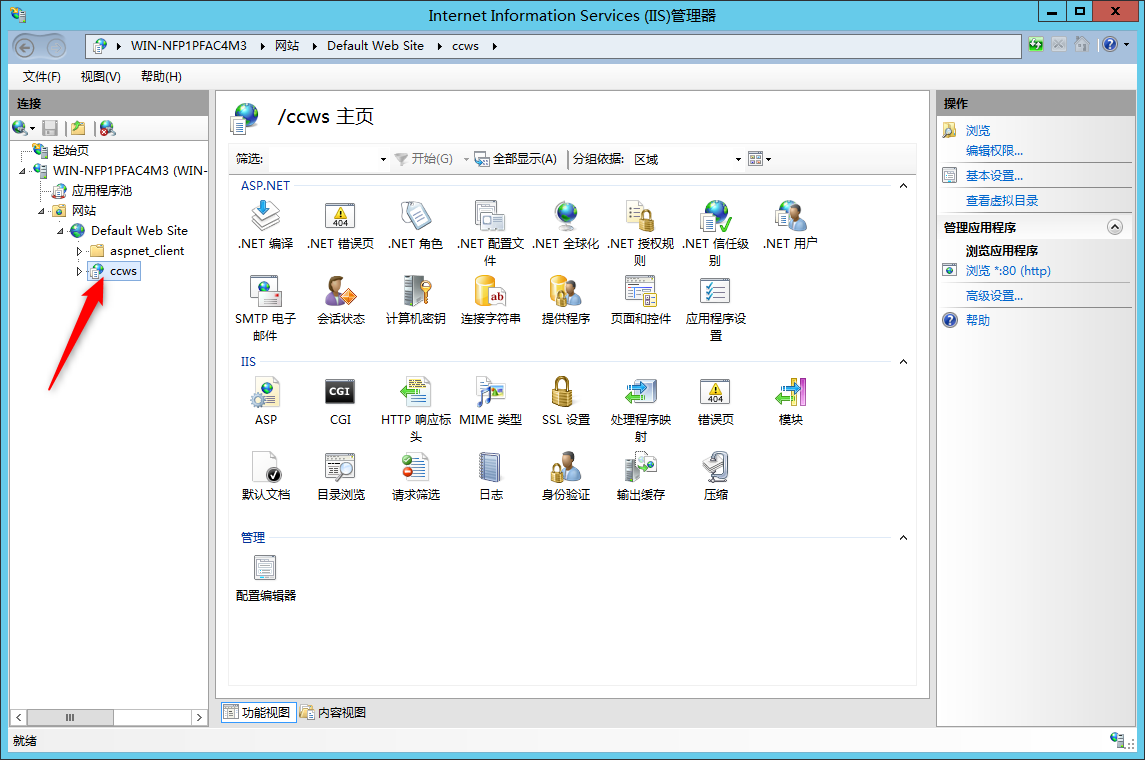Expand the aspnet_client tree node
The image size is (1145, 760).
click(x=79, y=251)
